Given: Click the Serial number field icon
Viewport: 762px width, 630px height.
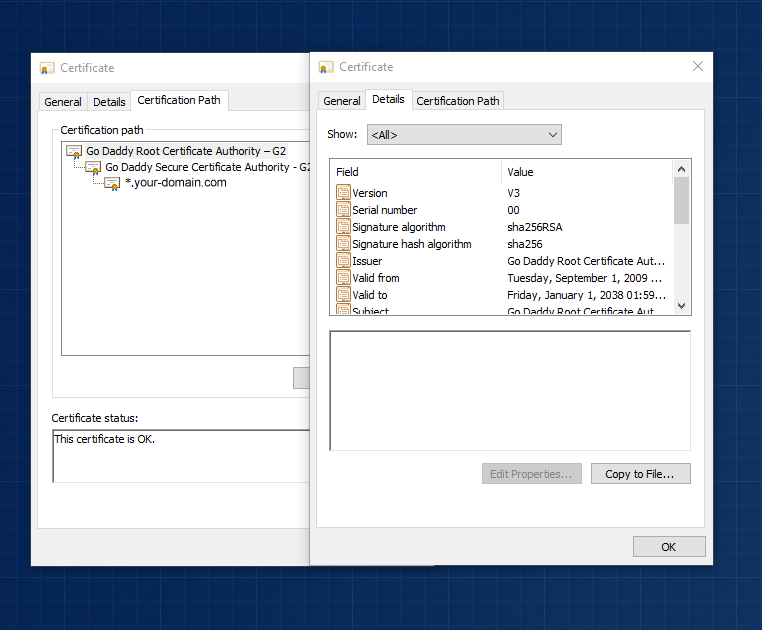Looking at the screenshot, I should tap(343, 210).
